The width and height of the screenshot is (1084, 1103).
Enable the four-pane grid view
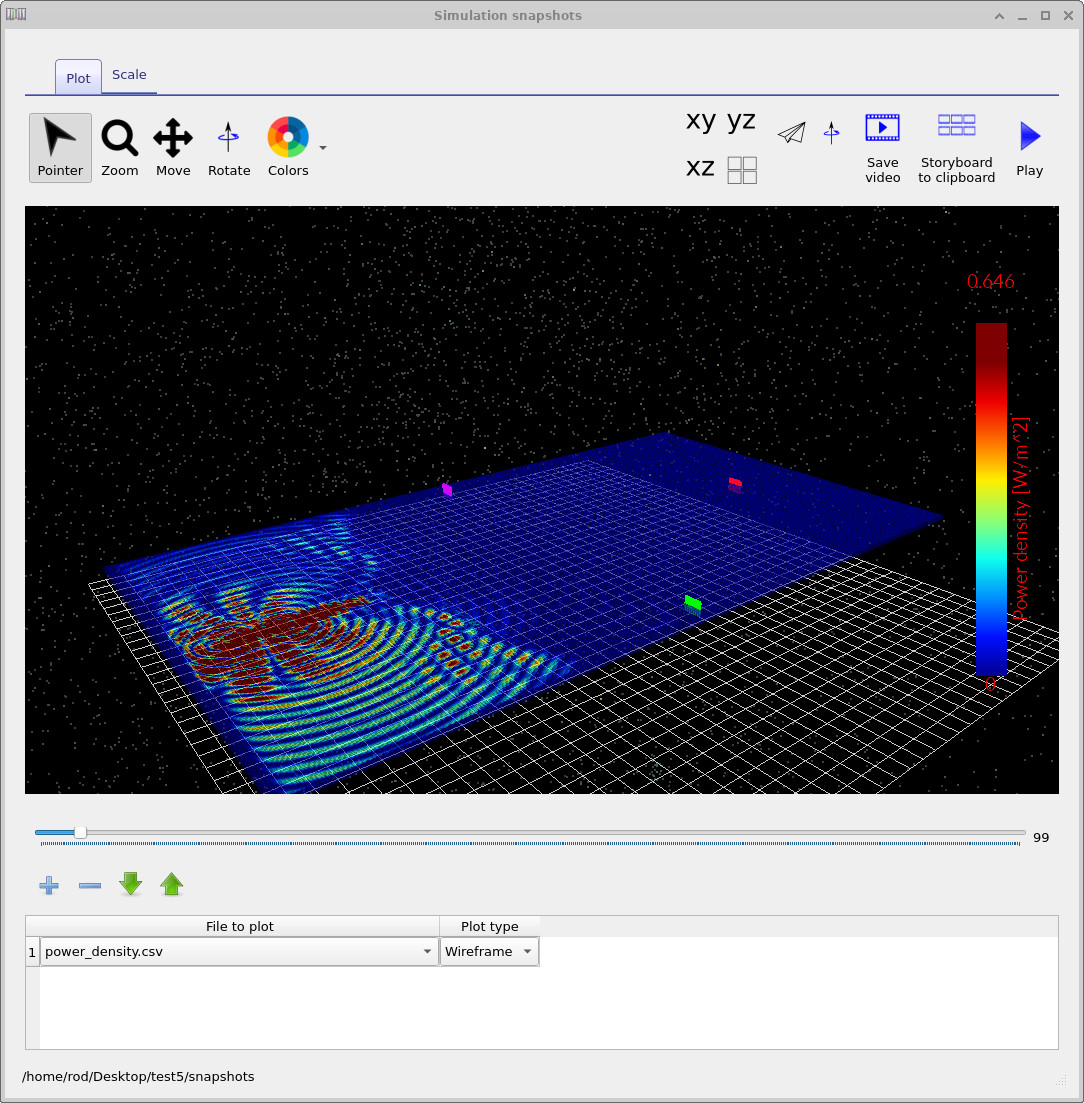[x=741, y=169]
